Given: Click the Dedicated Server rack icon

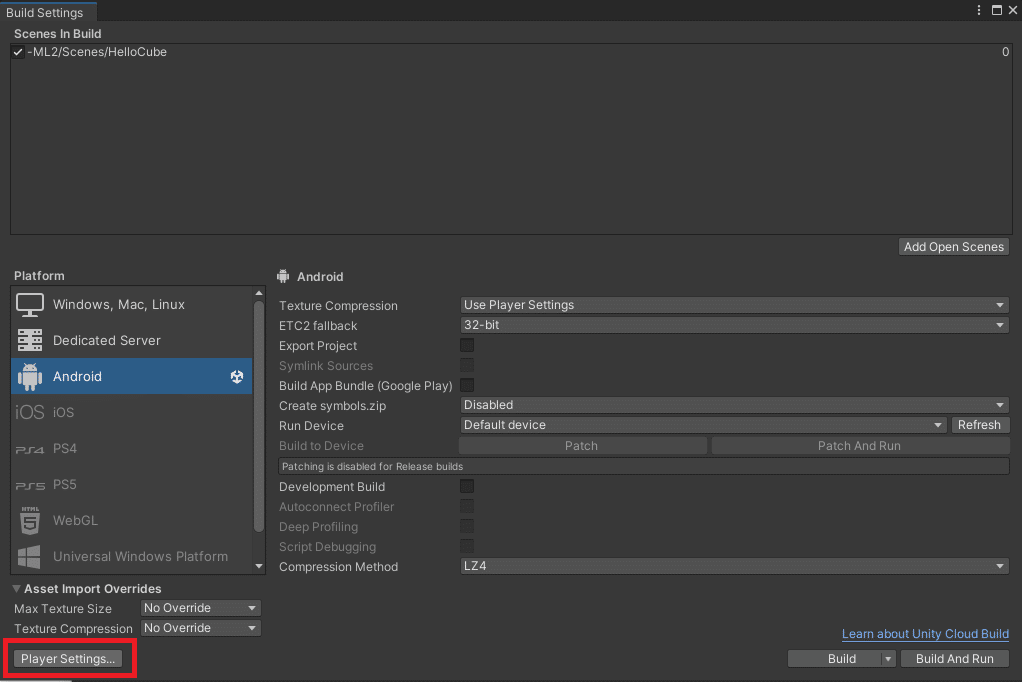Looking at the screenshot, I should point(30,340).
